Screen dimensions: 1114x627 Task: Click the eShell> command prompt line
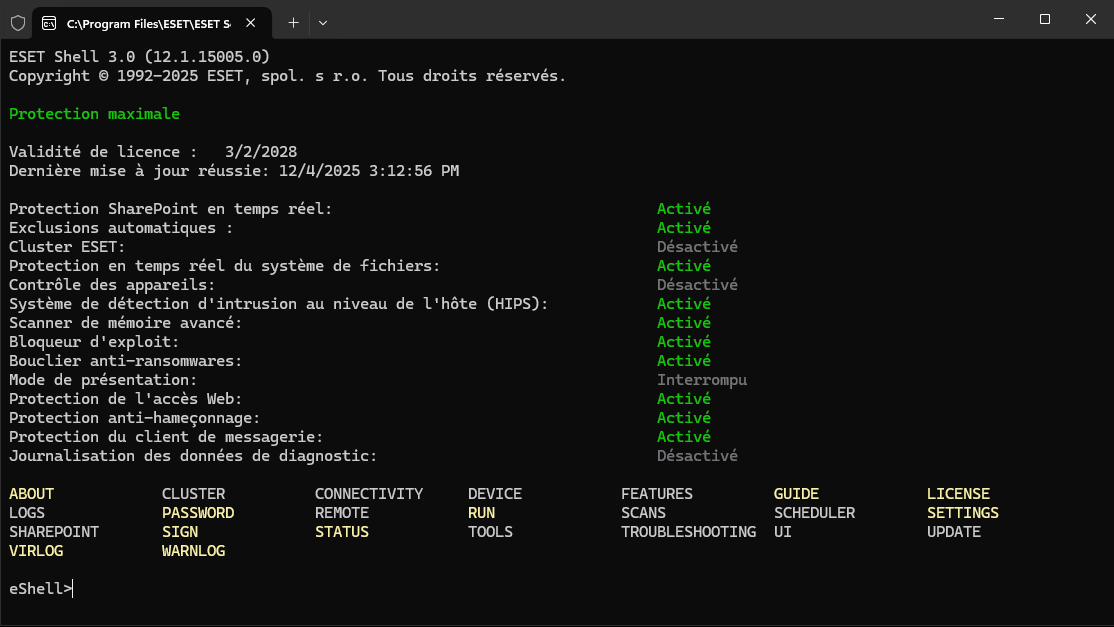click(40, 589)
